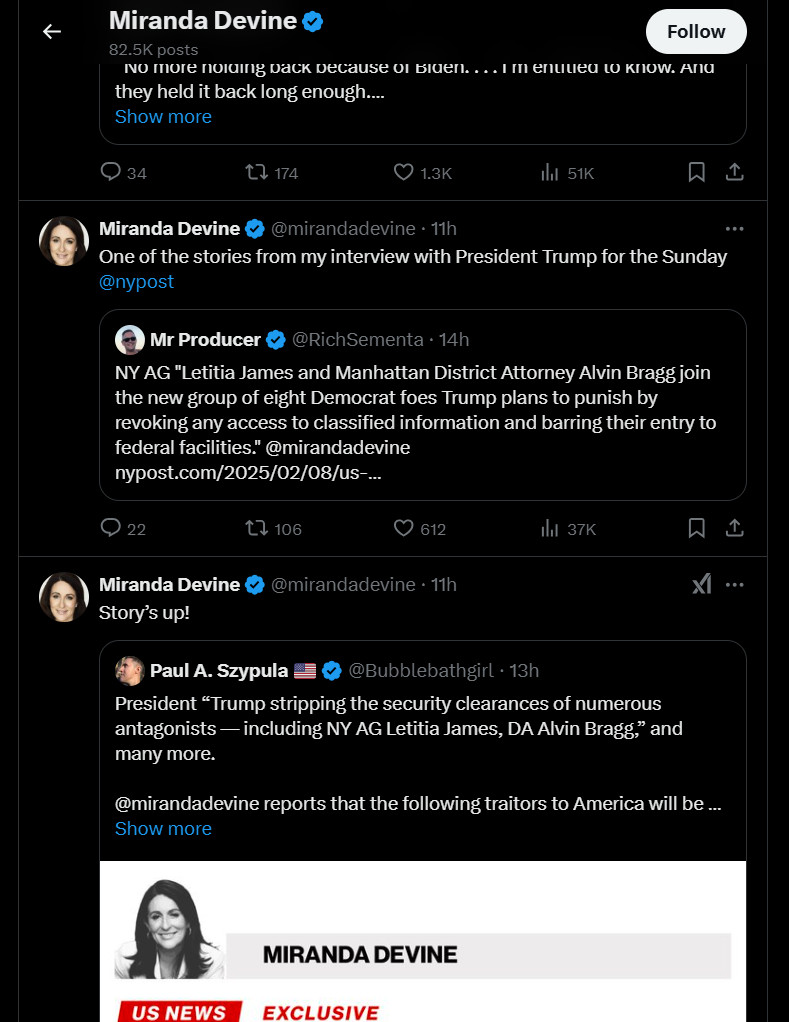This screenshot has height=1022, width=789.
Task: Click the back arrow icon
Action: click(52, 31)
